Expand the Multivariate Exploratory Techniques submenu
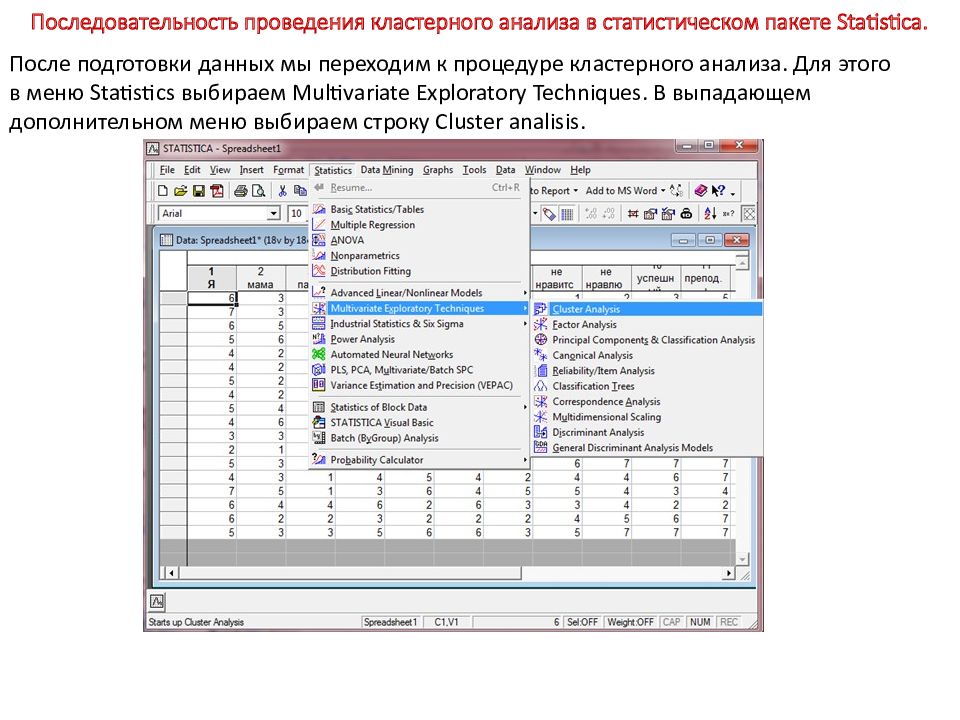This screenshot has width=960, height=720. pyautogui.click(x=525, y=309)
